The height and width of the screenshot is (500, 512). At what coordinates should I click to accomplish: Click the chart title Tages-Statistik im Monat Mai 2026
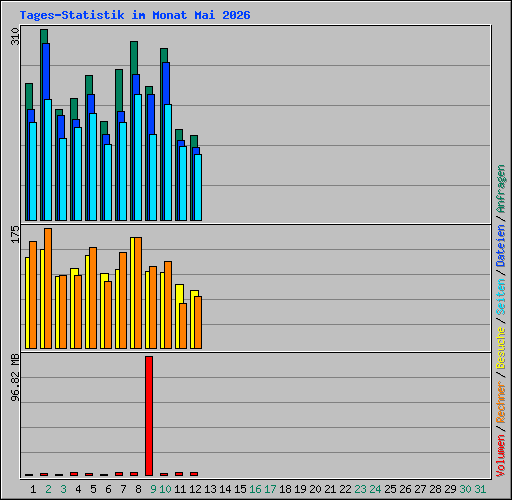[x=135, y=15]
